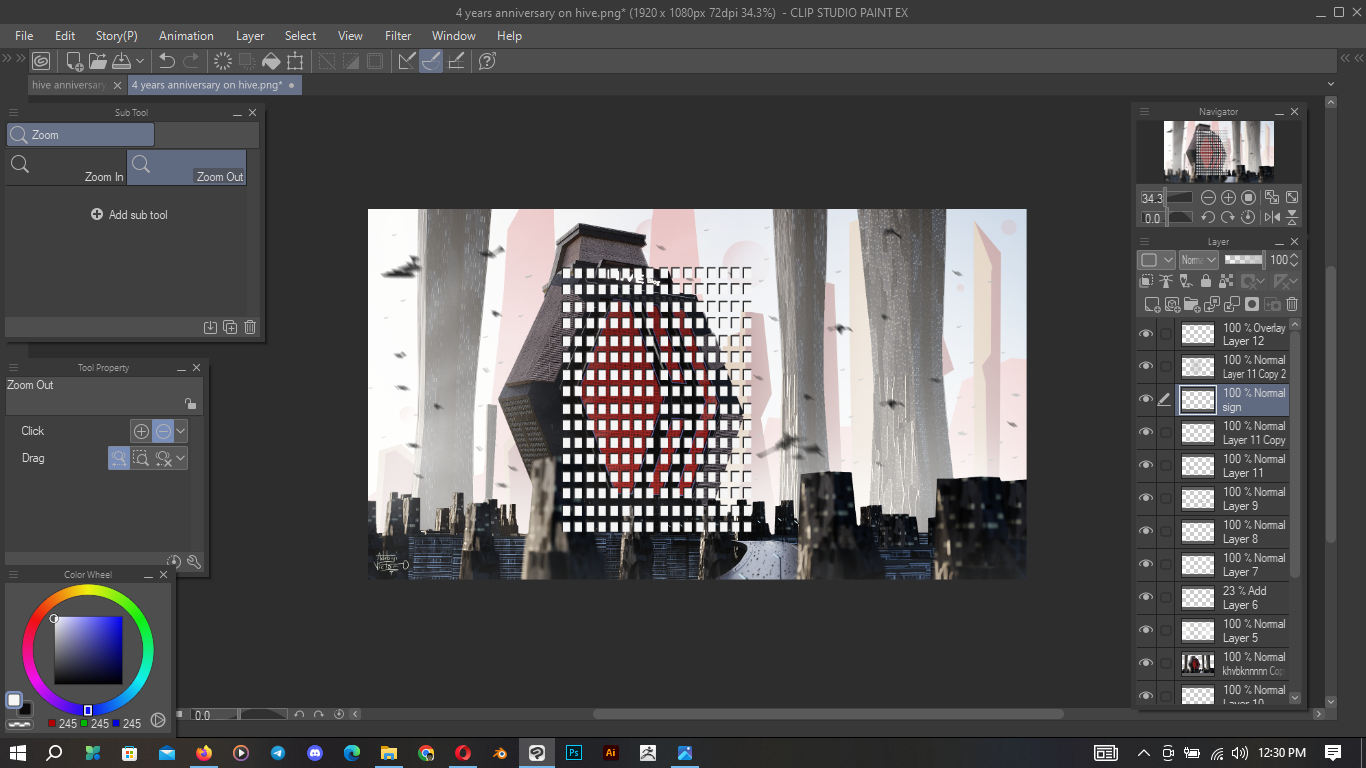Open Layer panel hamburger menu
This screenshot has width=1366, height=768.
[1145, 242]
